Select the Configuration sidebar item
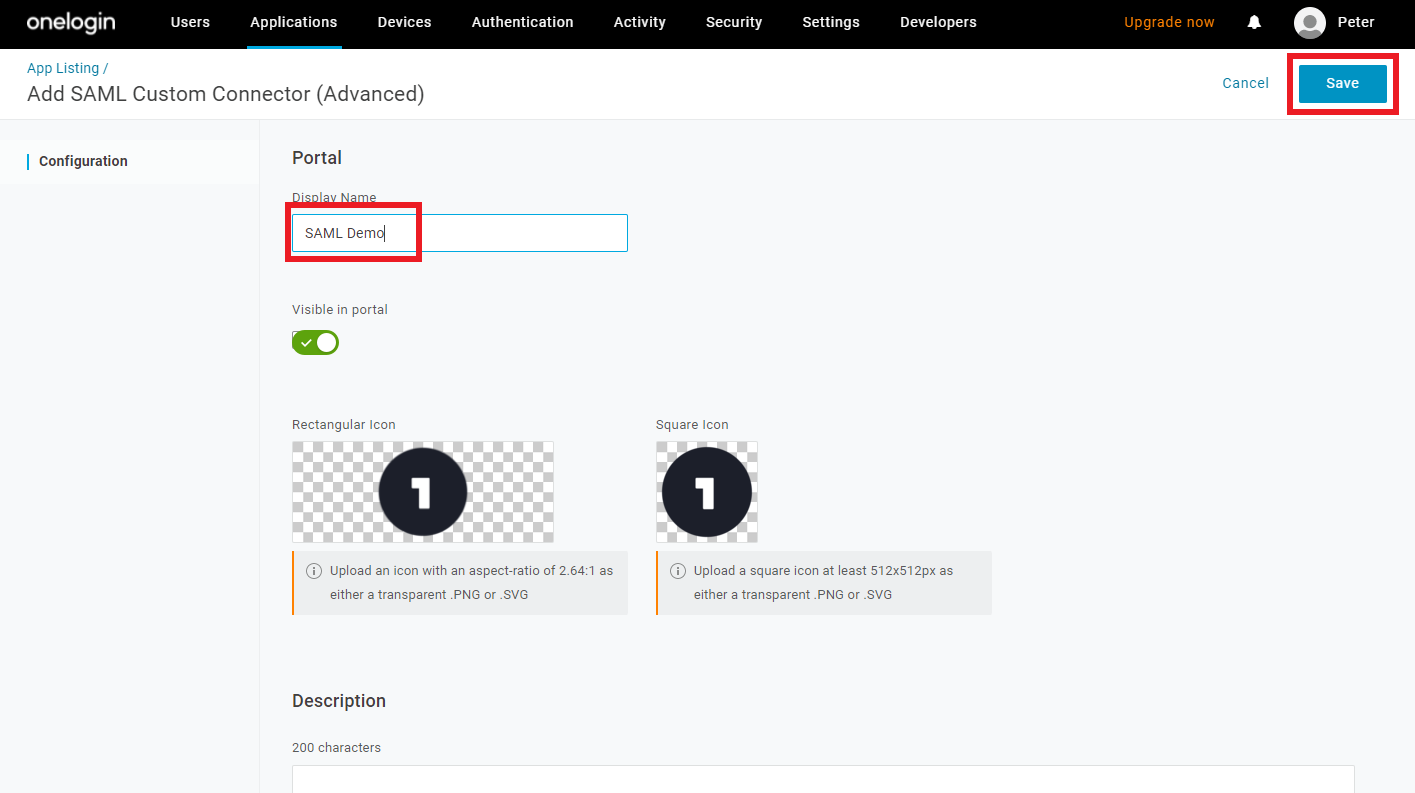Viewport: 1415px width, 793px height. coord(83,161)
